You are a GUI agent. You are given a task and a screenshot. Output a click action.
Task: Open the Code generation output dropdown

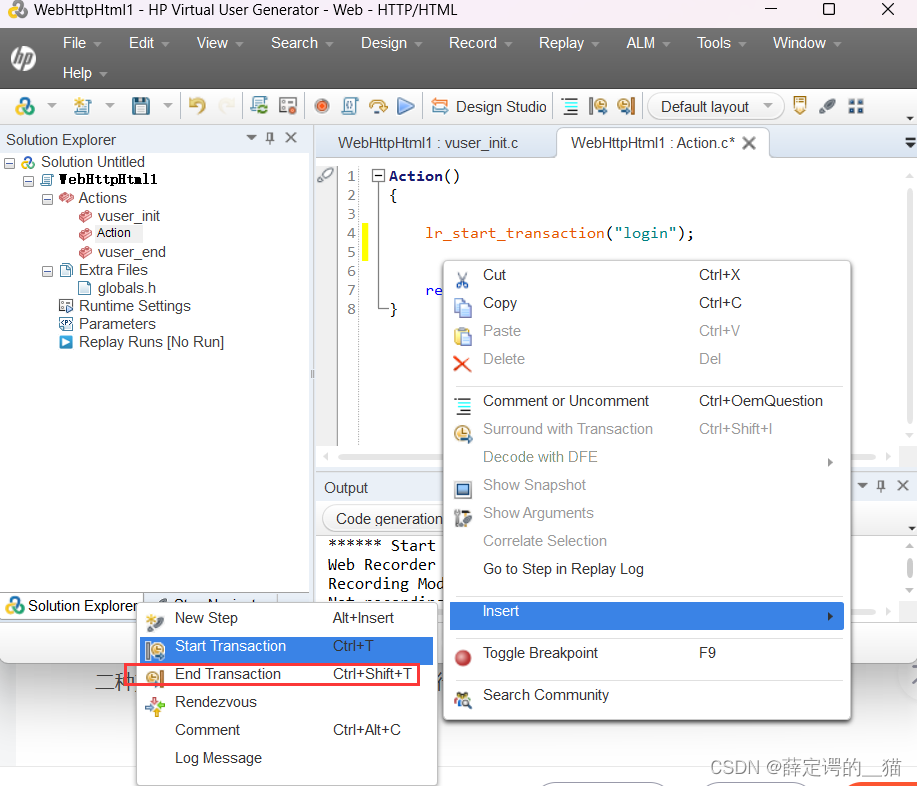(382, 519)
